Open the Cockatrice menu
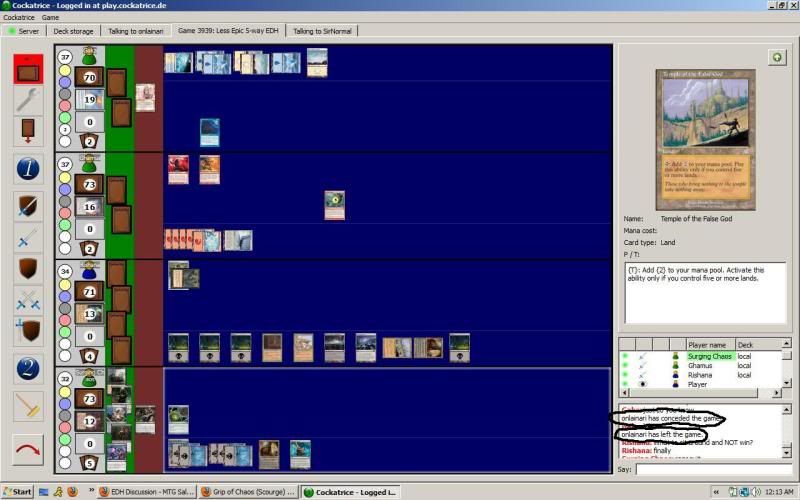The width and height of the screenshot is (800, 500). tap(19, 17)
